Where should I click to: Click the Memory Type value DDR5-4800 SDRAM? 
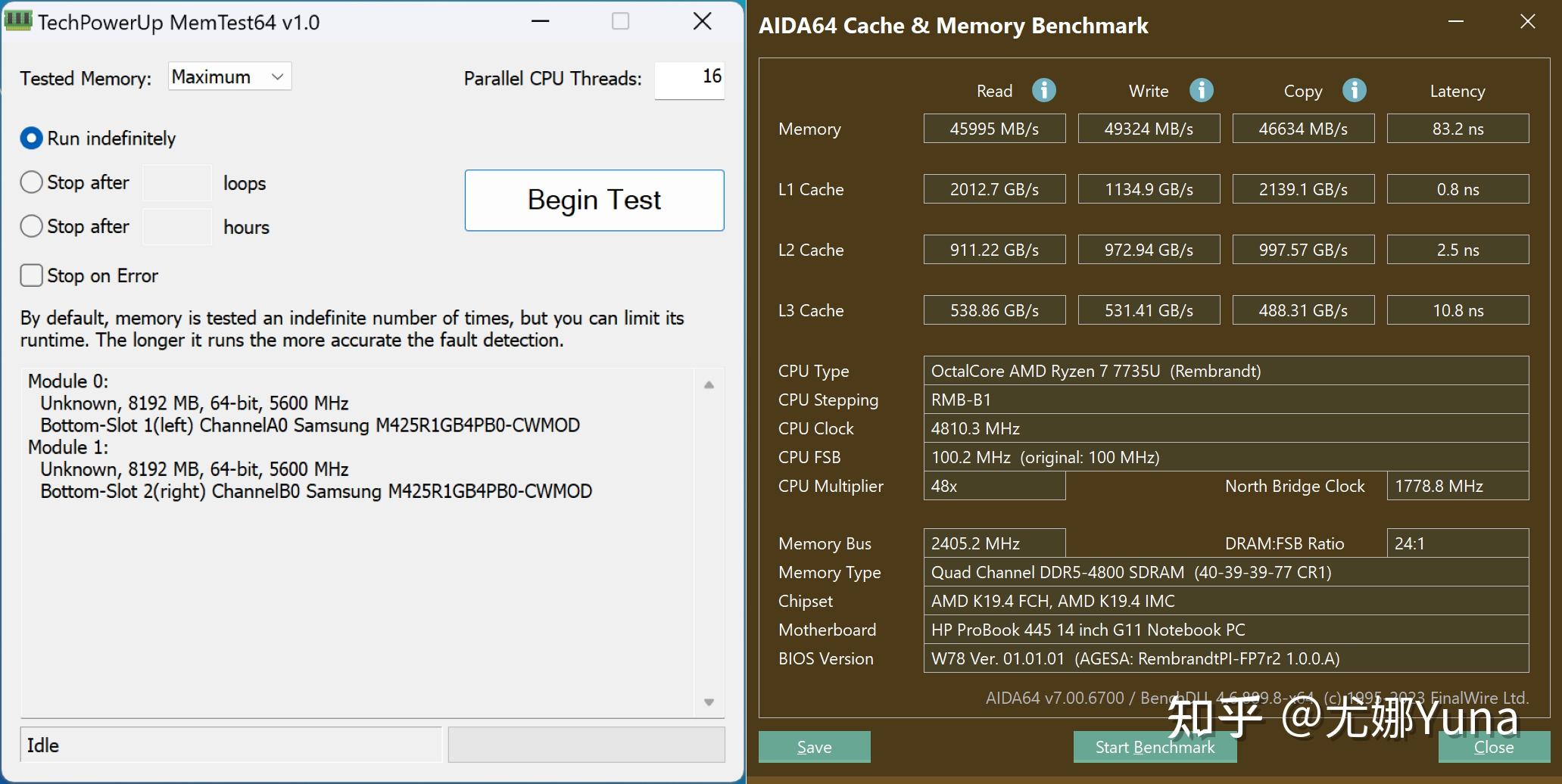(1226, 572)
